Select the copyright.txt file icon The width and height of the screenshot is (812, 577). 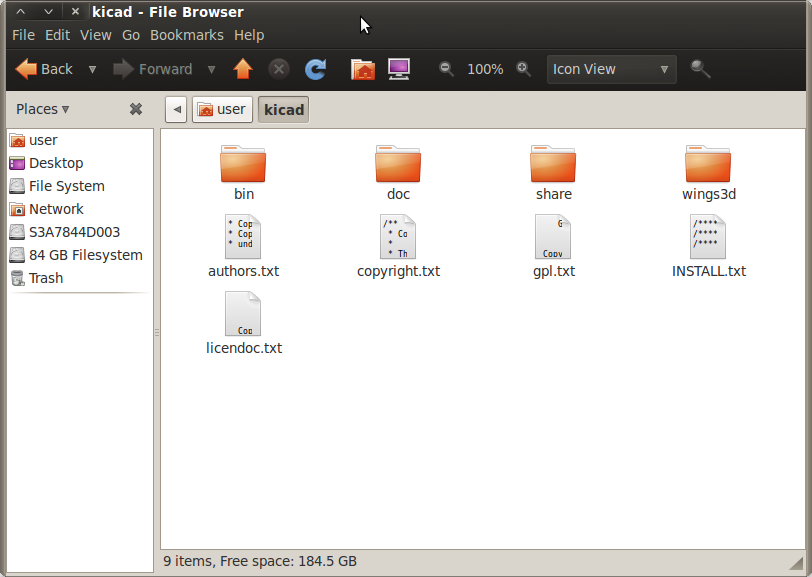click(398, 237)
